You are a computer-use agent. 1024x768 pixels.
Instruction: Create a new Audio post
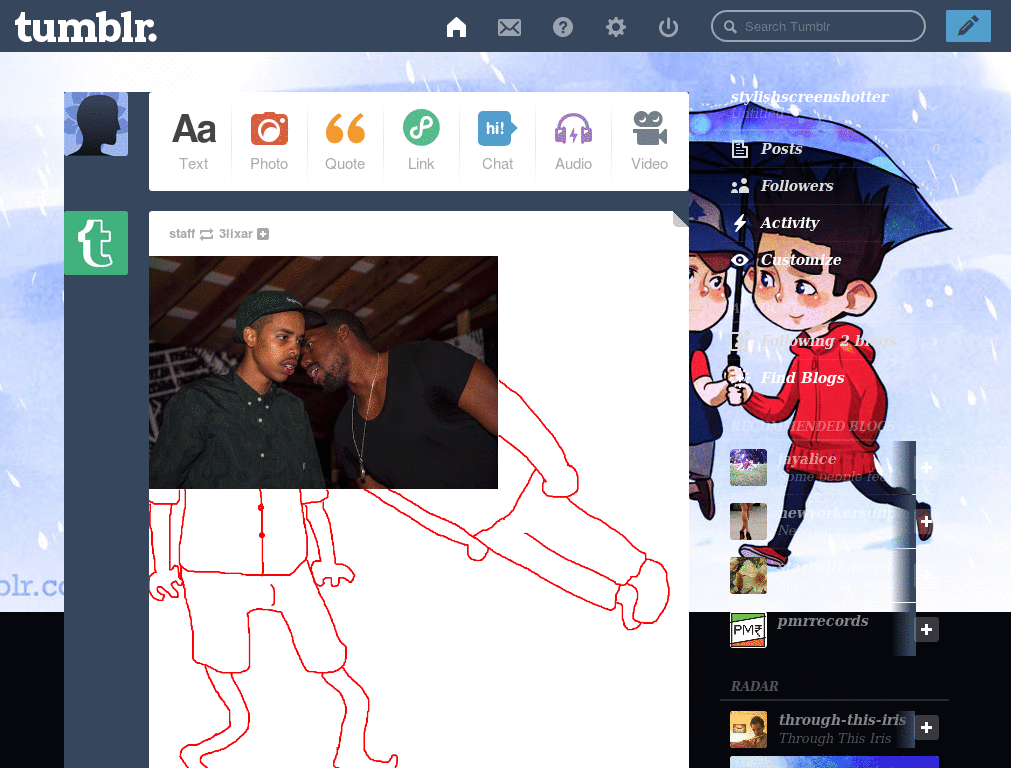[573, 141]
